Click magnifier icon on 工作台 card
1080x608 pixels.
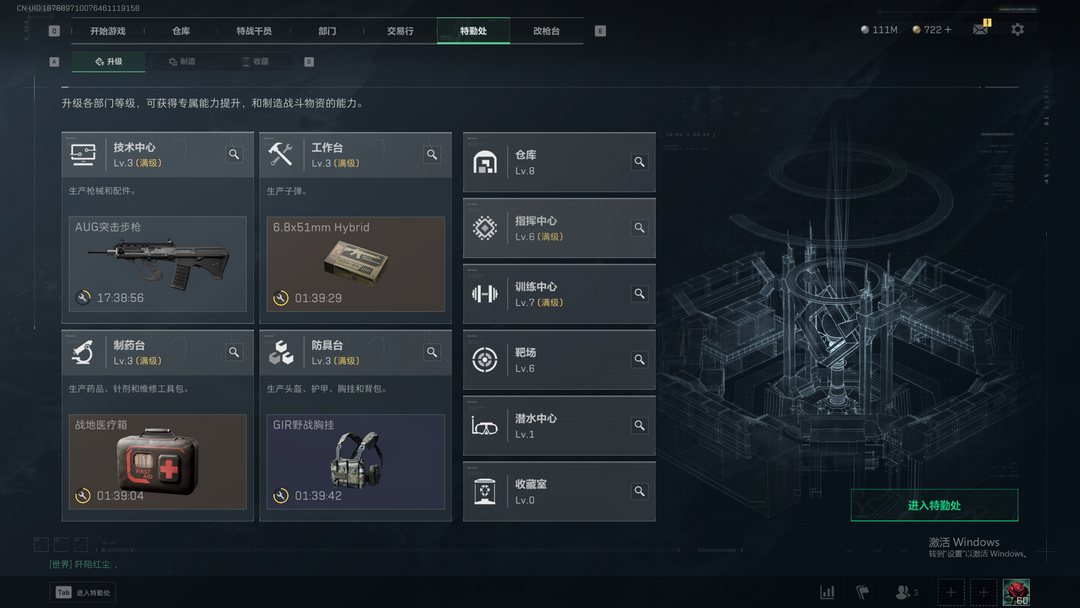click(x=432, y=154)
